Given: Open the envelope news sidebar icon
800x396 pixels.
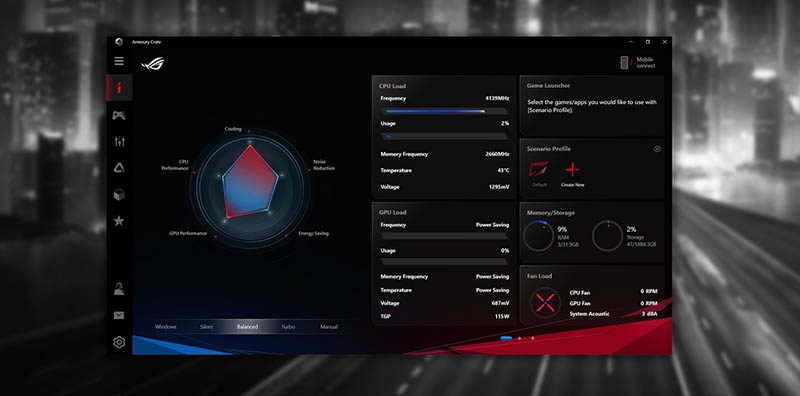Looking at the screenshot, I should tap(119, 315).
